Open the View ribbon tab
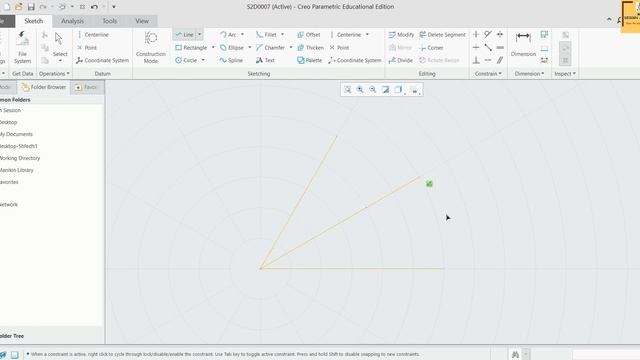The height and width of the screenshot is (360, 640). tap(142, 21)
